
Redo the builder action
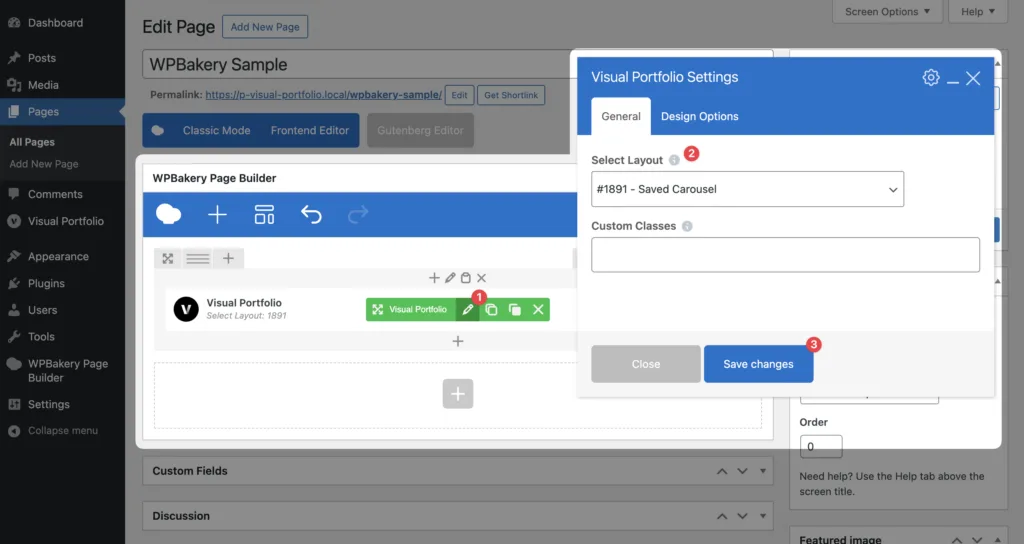[x=358, y=214]
